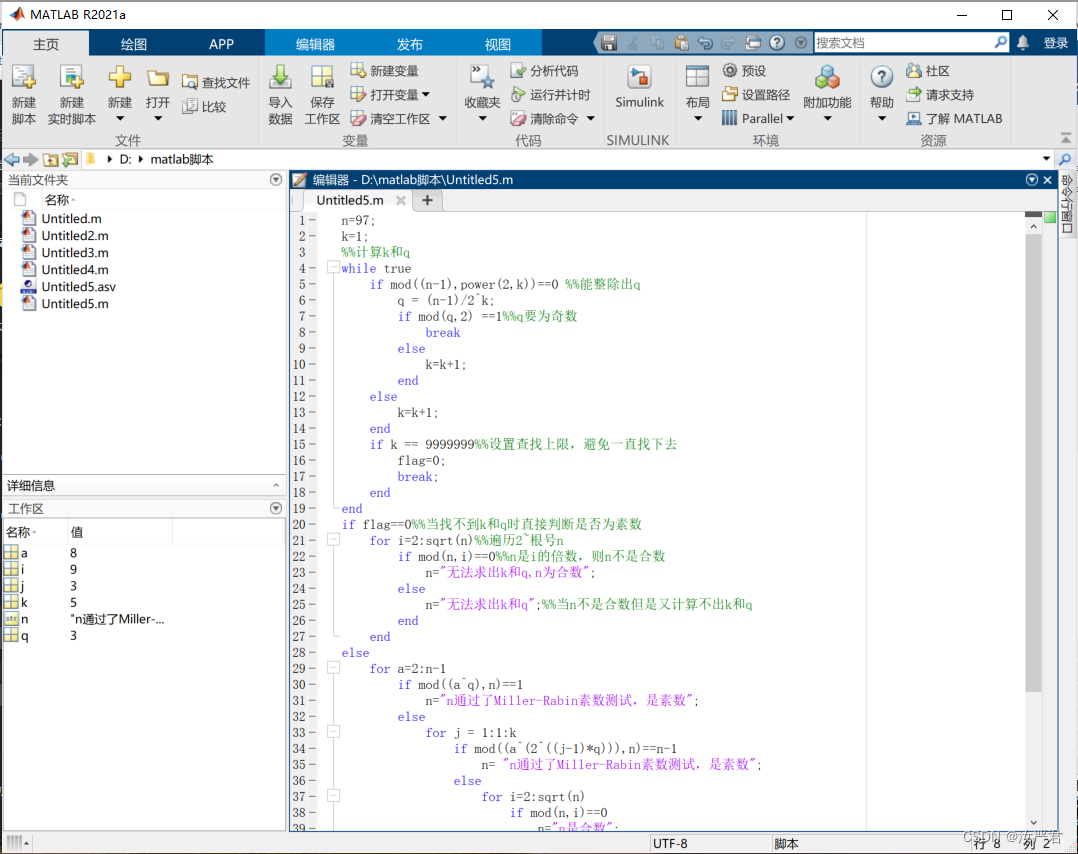
Task: Select Untitled3.m in current folder list
Action: coord(75,252)
